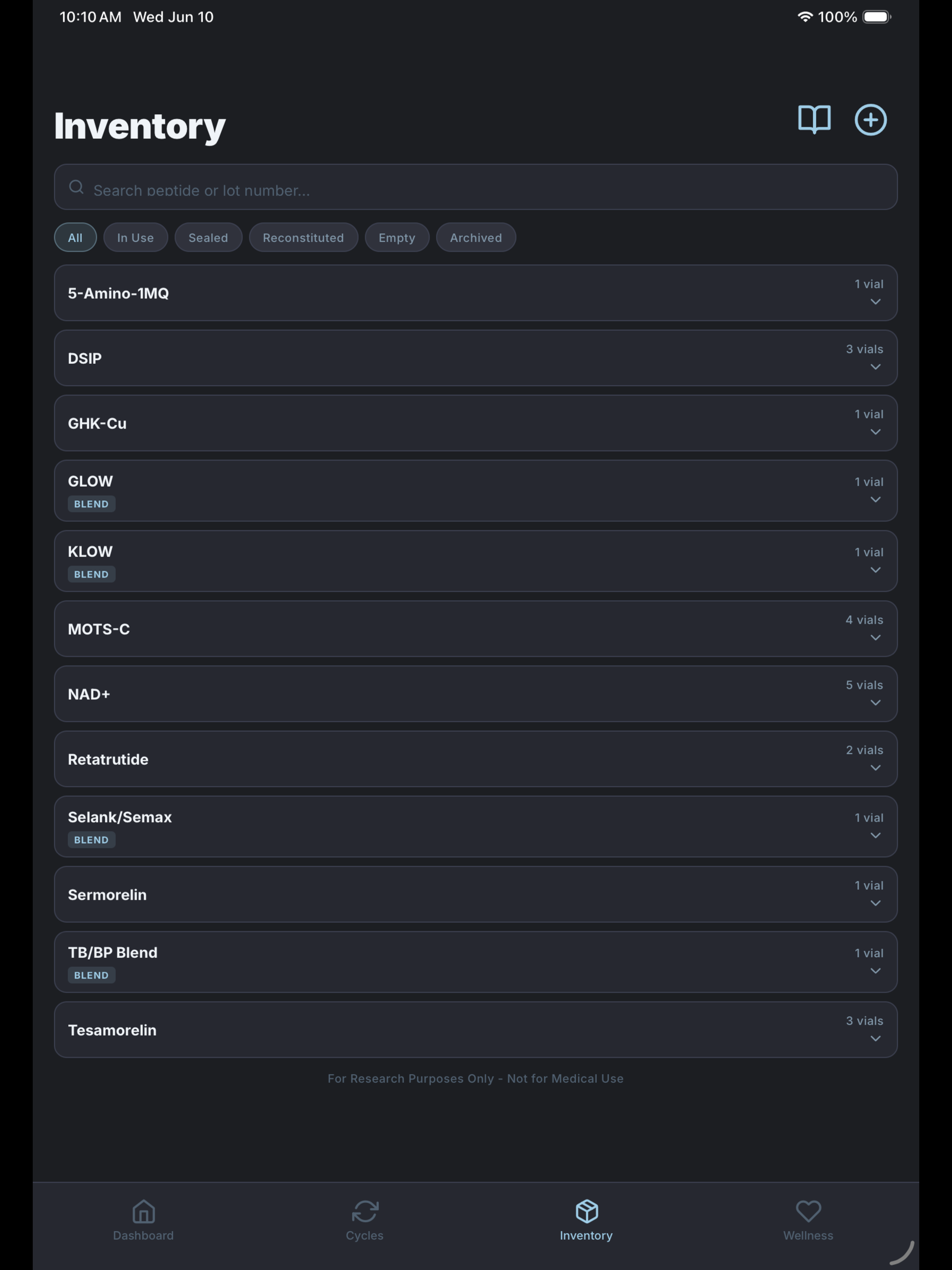Switch to the Wellness tab label
This screenshot has height=1270, width=952.
tap(808, 1235)
